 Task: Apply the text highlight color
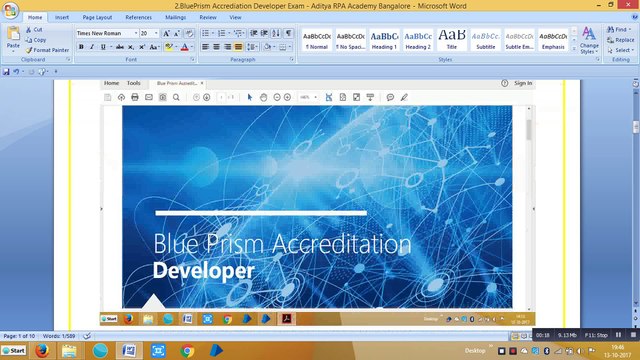[169, 47]
